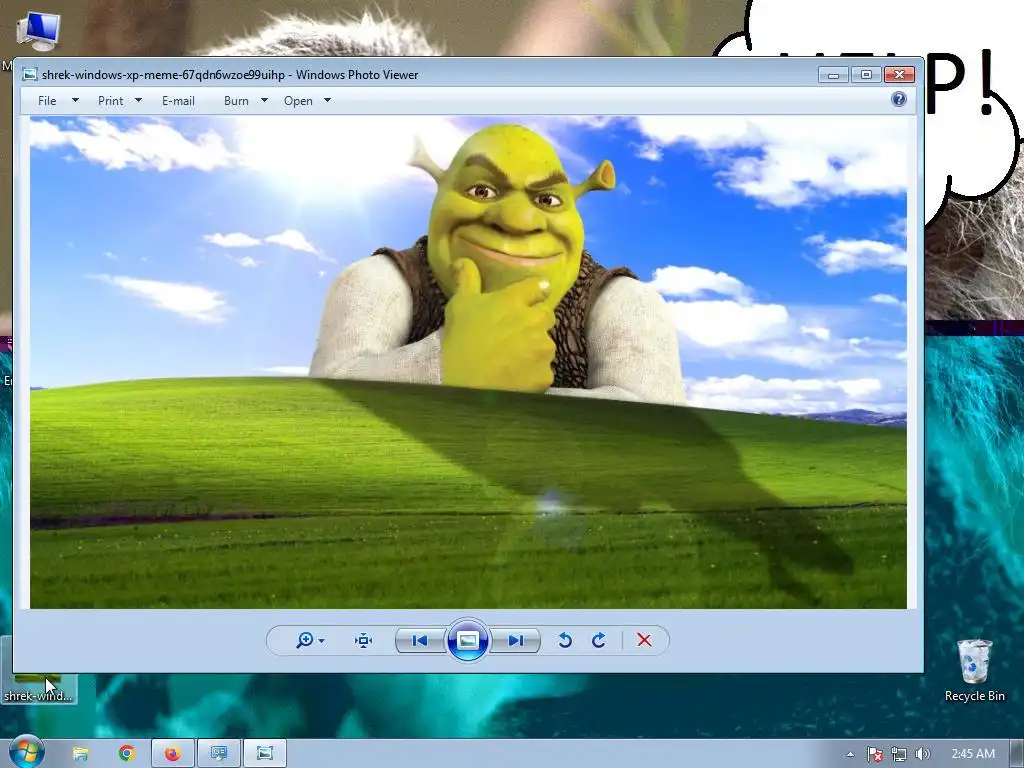
Task: Open the magnifier zoom tool in Photo Viewer
Action: 304,640
